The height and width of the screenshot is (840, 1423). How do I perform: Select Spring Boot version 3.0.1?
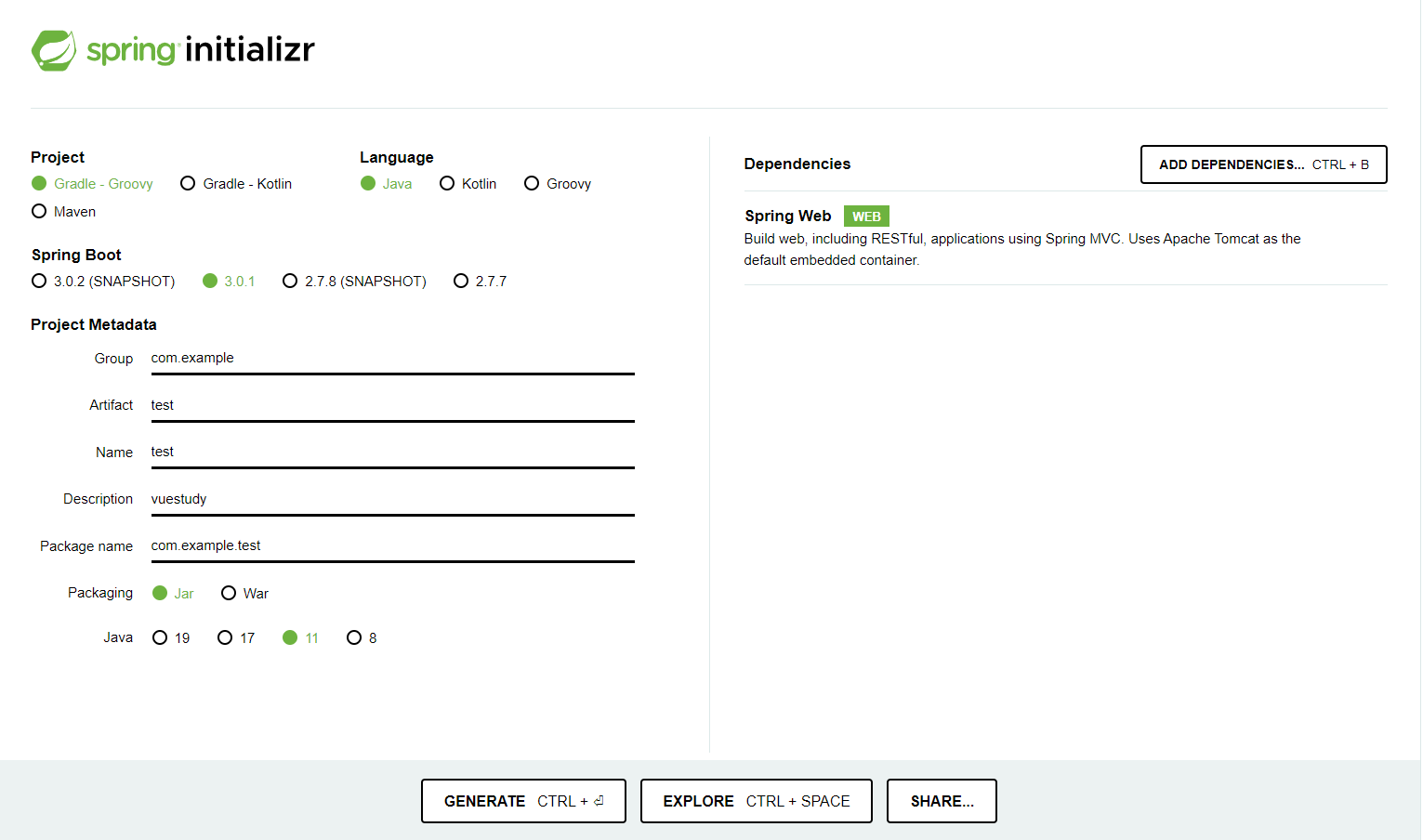pyautogui.click(x=229, y=282)
